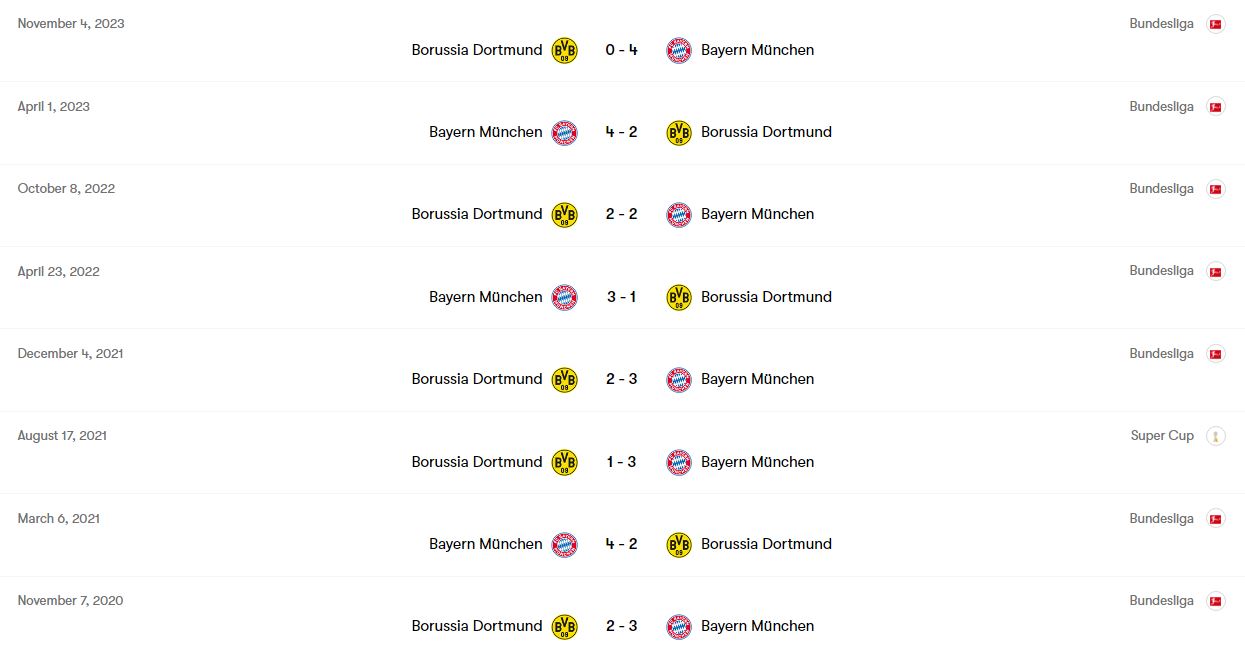1245x646 pixels.
Task: Click Bundesliga label for October 8, 2022 match
Action: pos(1162,189)
